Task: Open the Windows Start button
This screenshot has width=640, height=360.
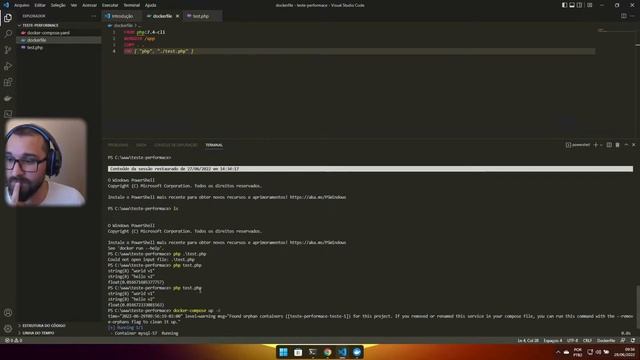Action: (283, 352)
